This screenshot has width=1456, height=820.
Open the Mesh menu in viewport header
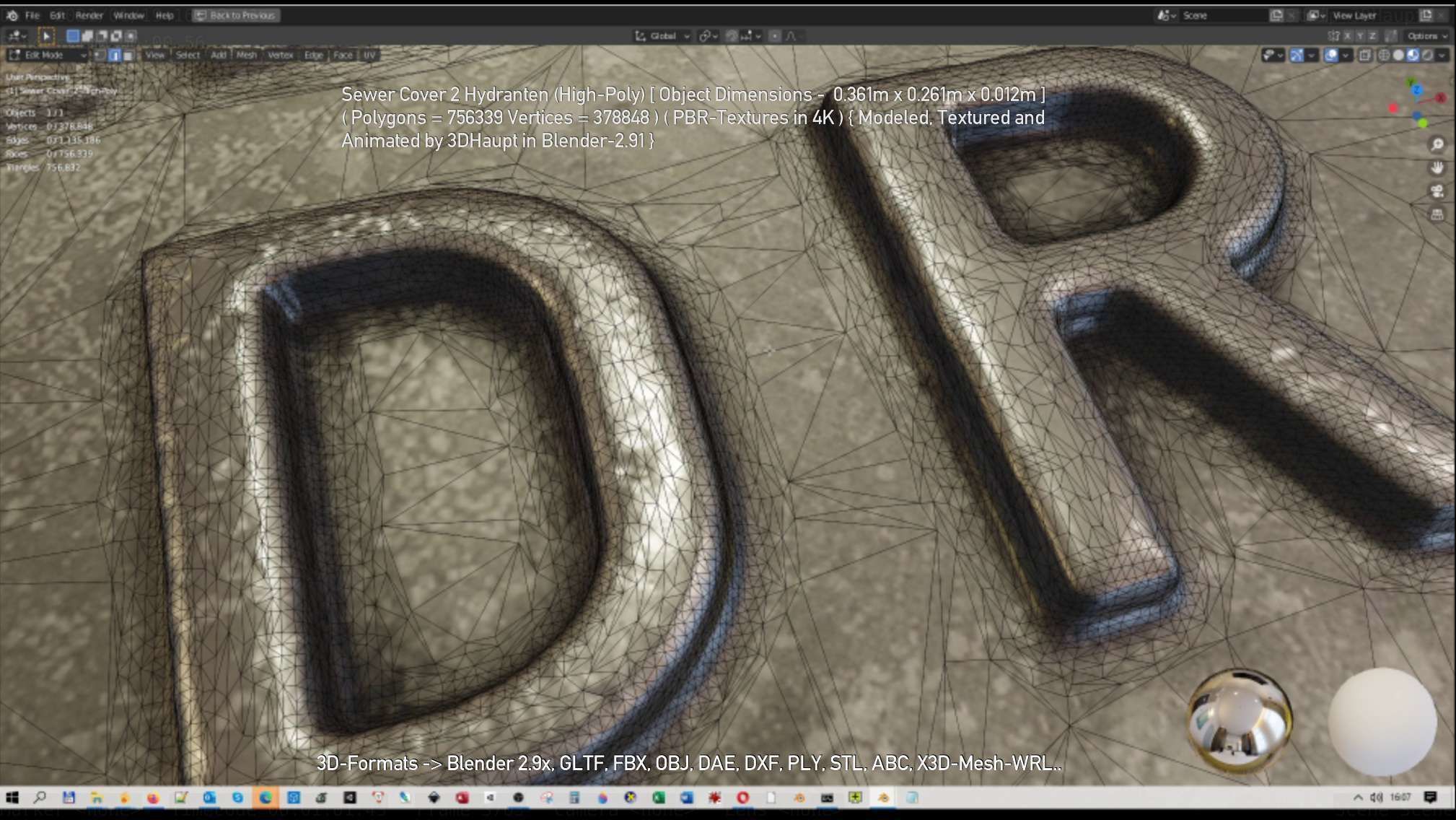point(247,55)
